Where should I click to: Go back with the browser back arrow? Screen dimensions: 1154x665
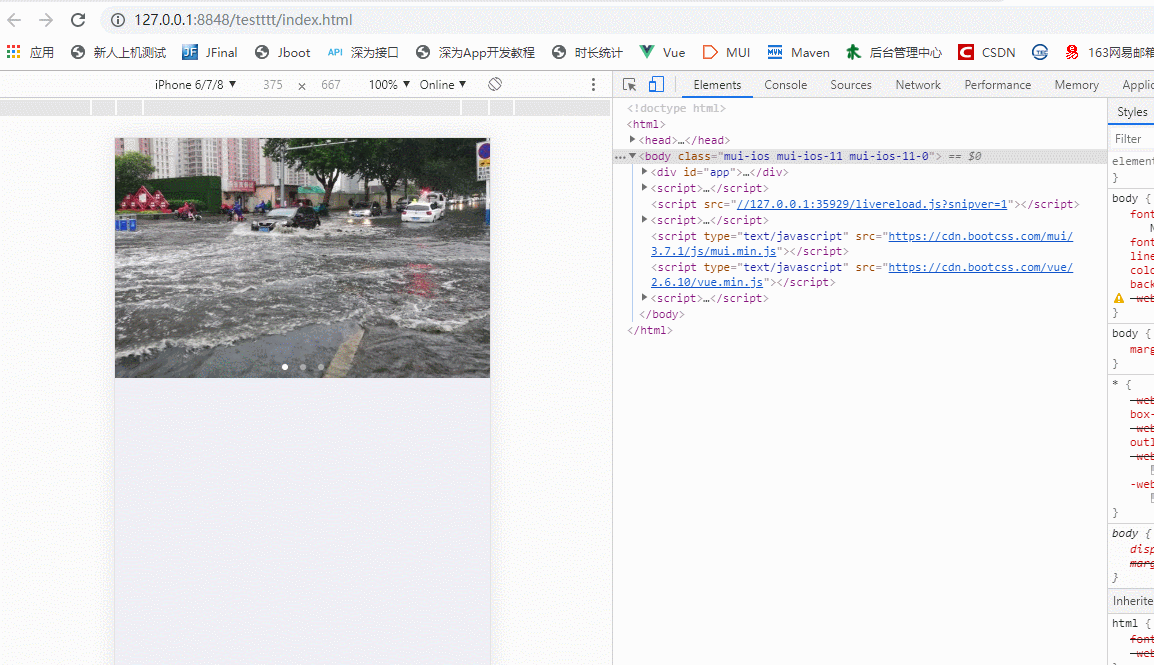click(x=14, y=20)
